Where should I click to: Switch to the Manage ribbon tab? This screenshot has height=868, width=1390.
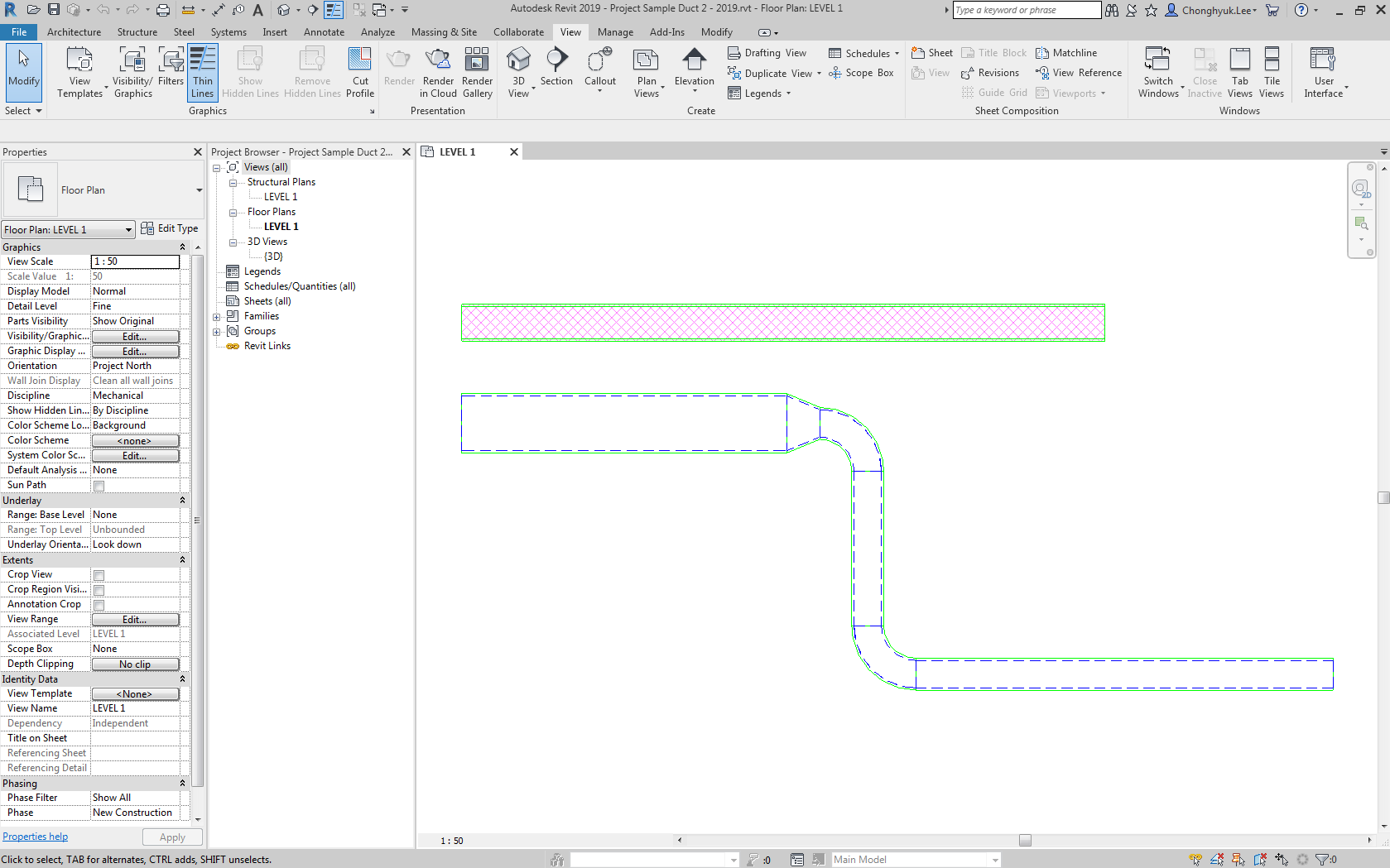click(615, 32)
